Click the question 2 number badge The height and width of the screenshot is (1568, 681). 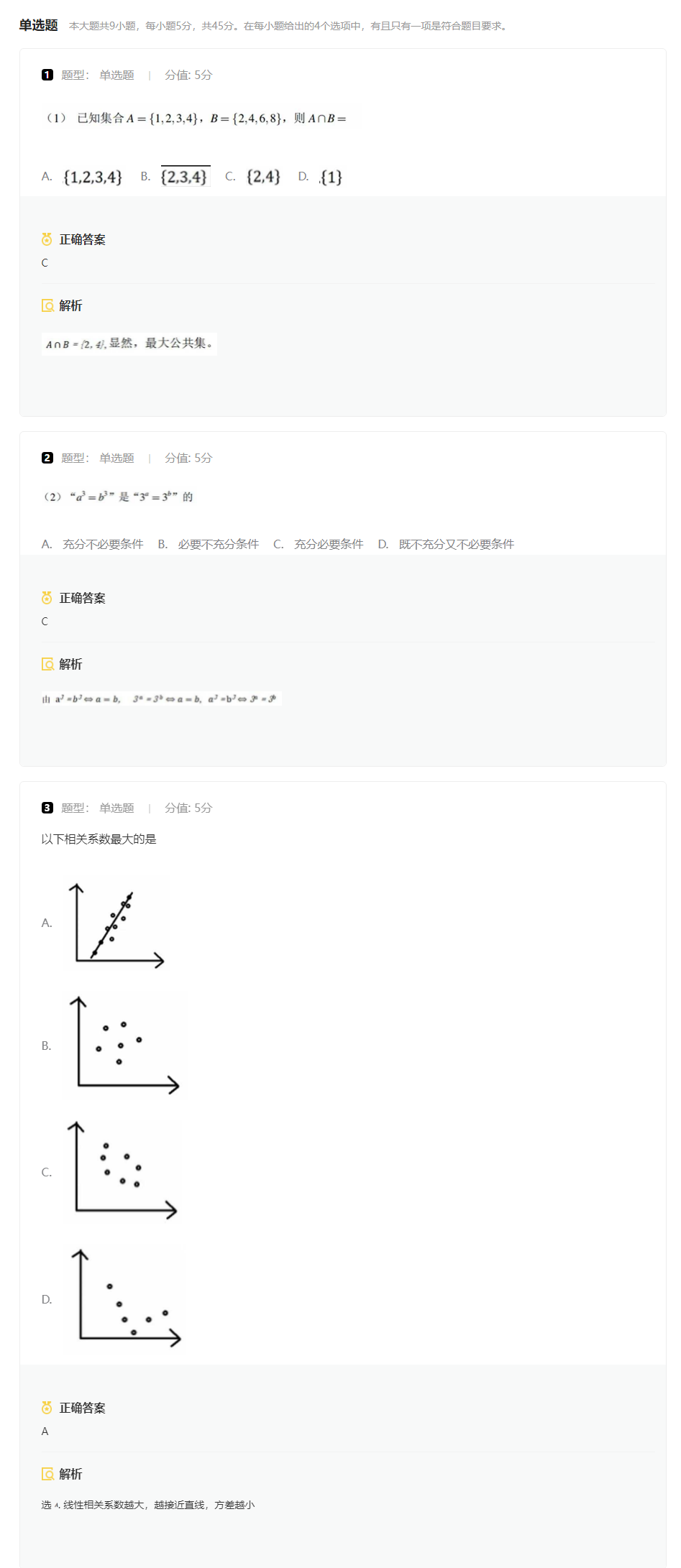pyautogui.click(x=47, y=458)
